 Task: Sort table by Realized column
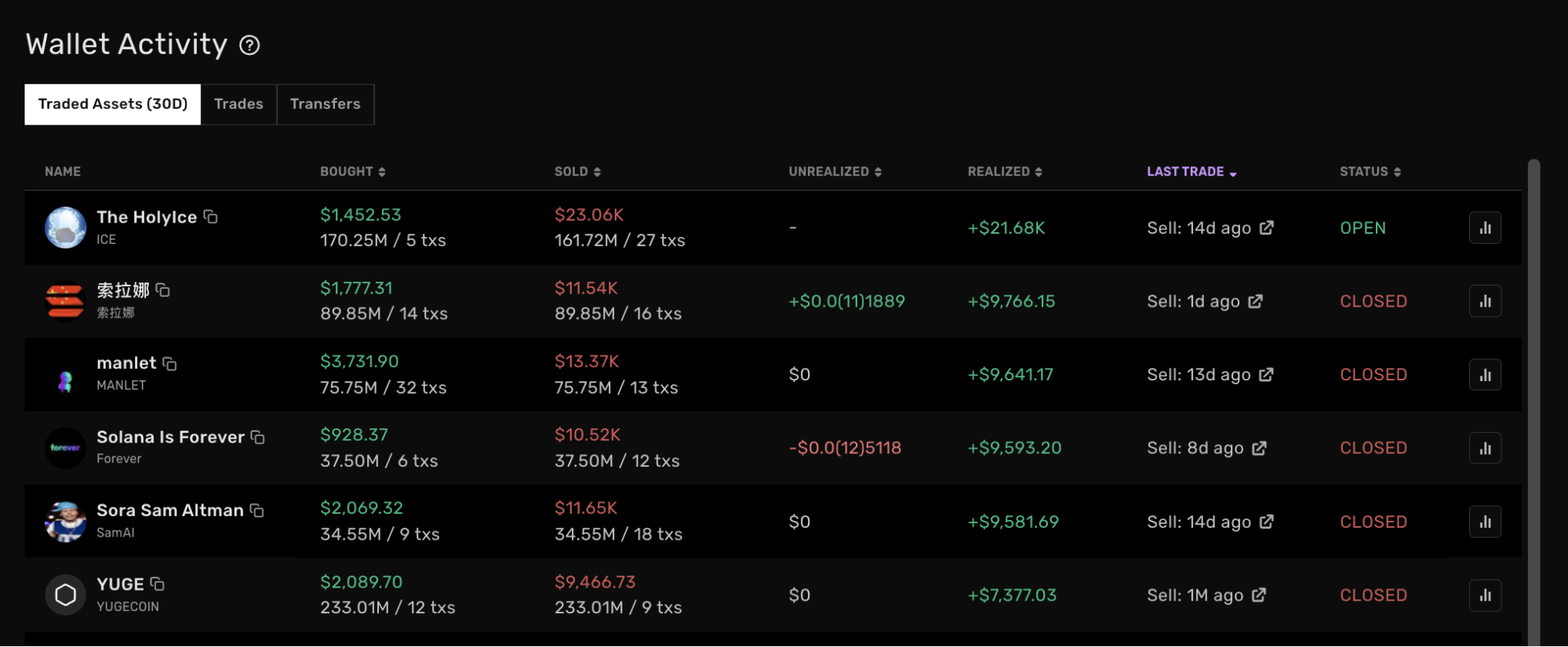pos(1004,172)
